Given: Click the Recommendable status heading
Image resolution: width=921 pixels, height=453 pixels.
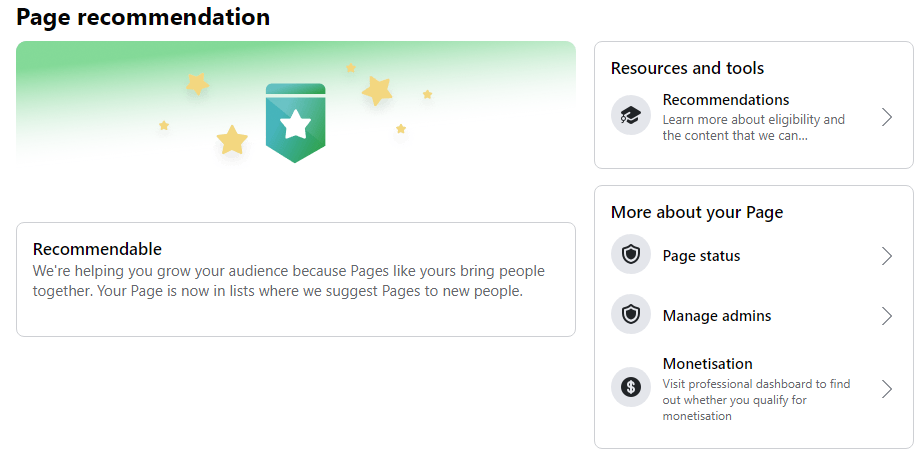Looking at the screenshot, I should 98,249.
